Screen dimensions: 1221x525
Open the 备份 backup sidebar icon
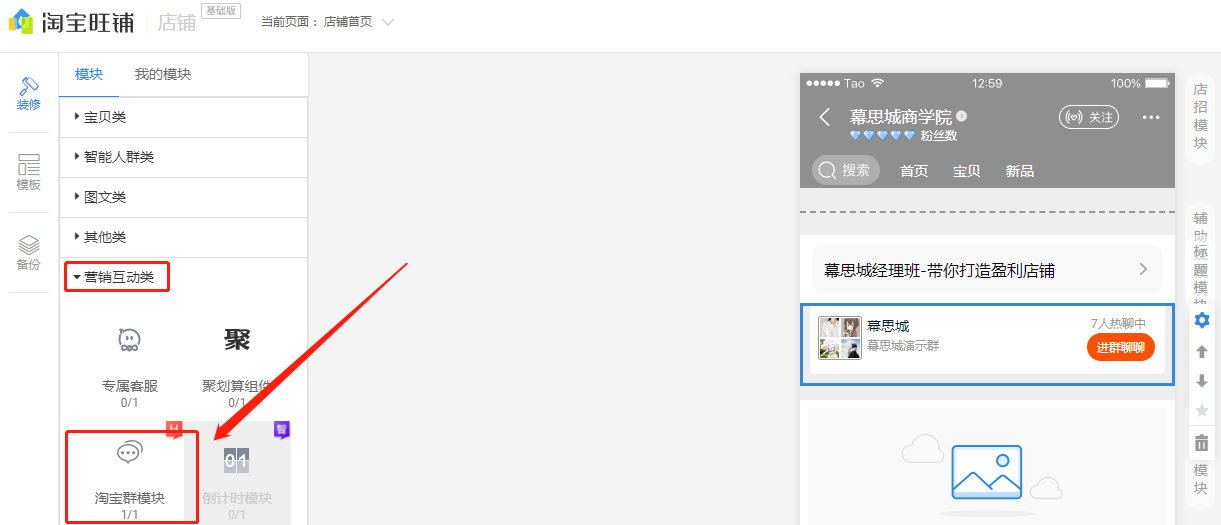coord(29,252)
